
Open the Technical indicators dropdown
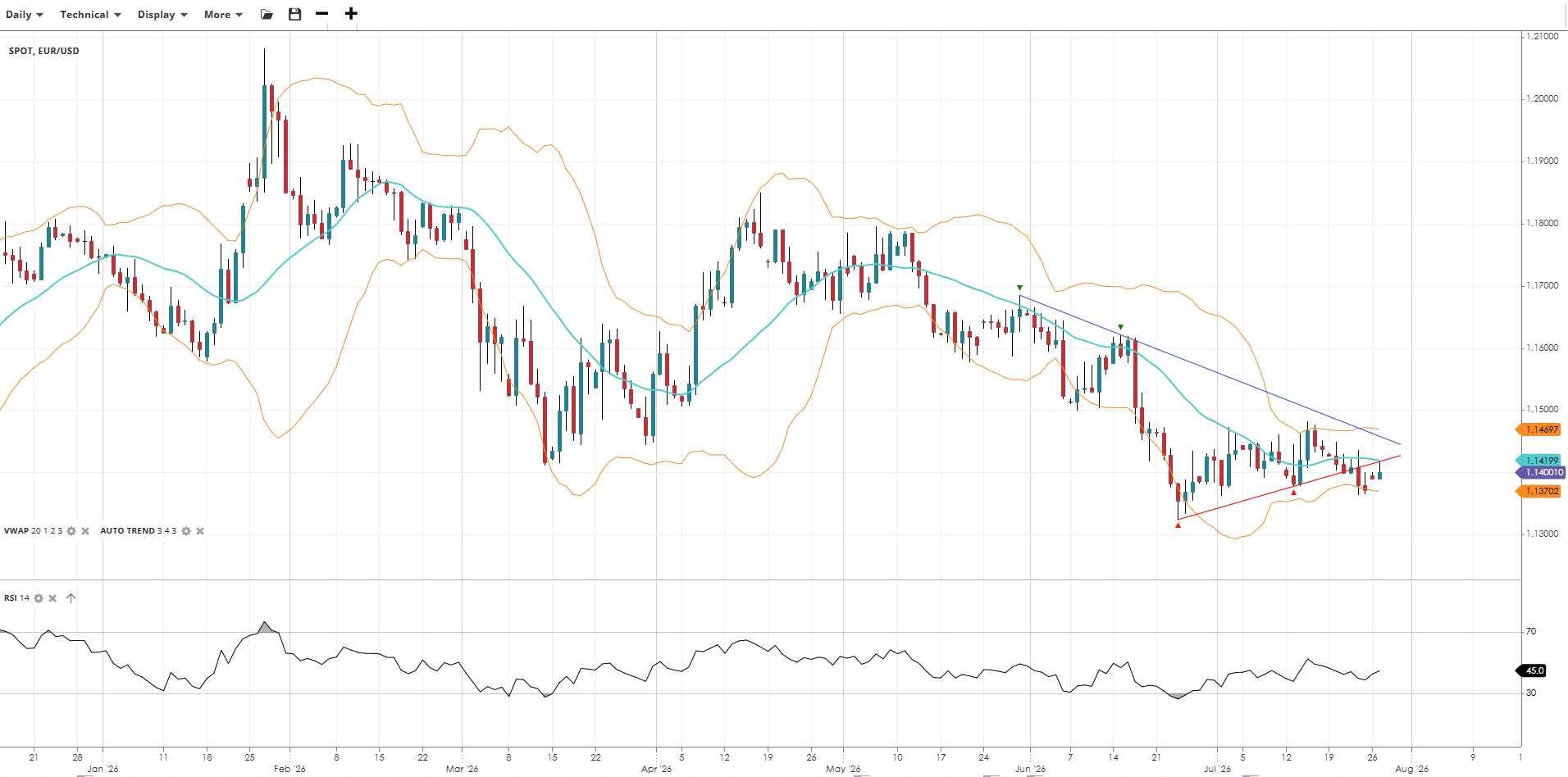click(x=90, y=15)
